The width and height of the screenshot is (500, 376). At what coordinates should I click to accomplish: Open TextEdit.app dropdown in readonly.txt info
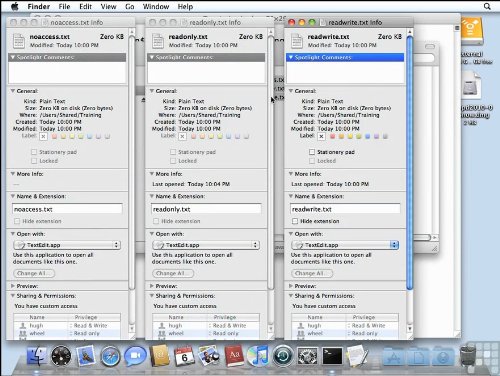(x=206, y=245)
